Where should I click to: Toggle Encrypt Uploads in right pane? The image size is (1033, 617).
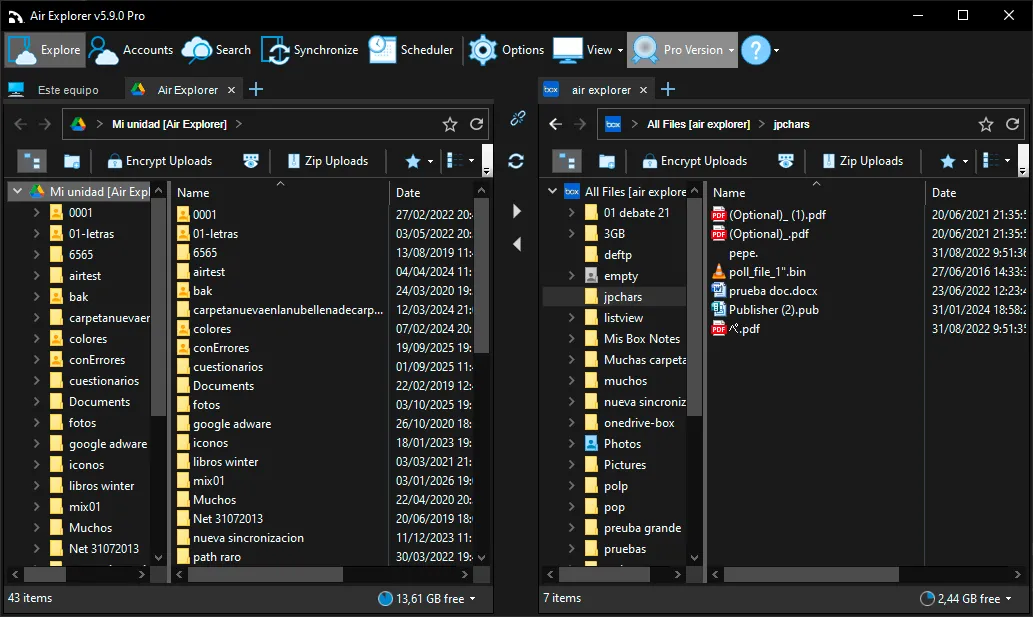[x=695, y=161]
